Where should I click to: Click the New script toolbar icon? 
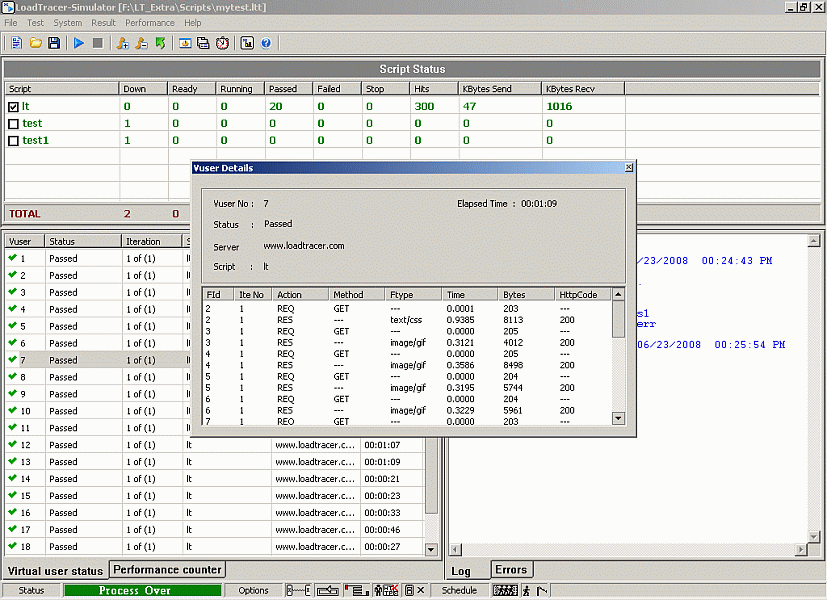coord(17,43)
